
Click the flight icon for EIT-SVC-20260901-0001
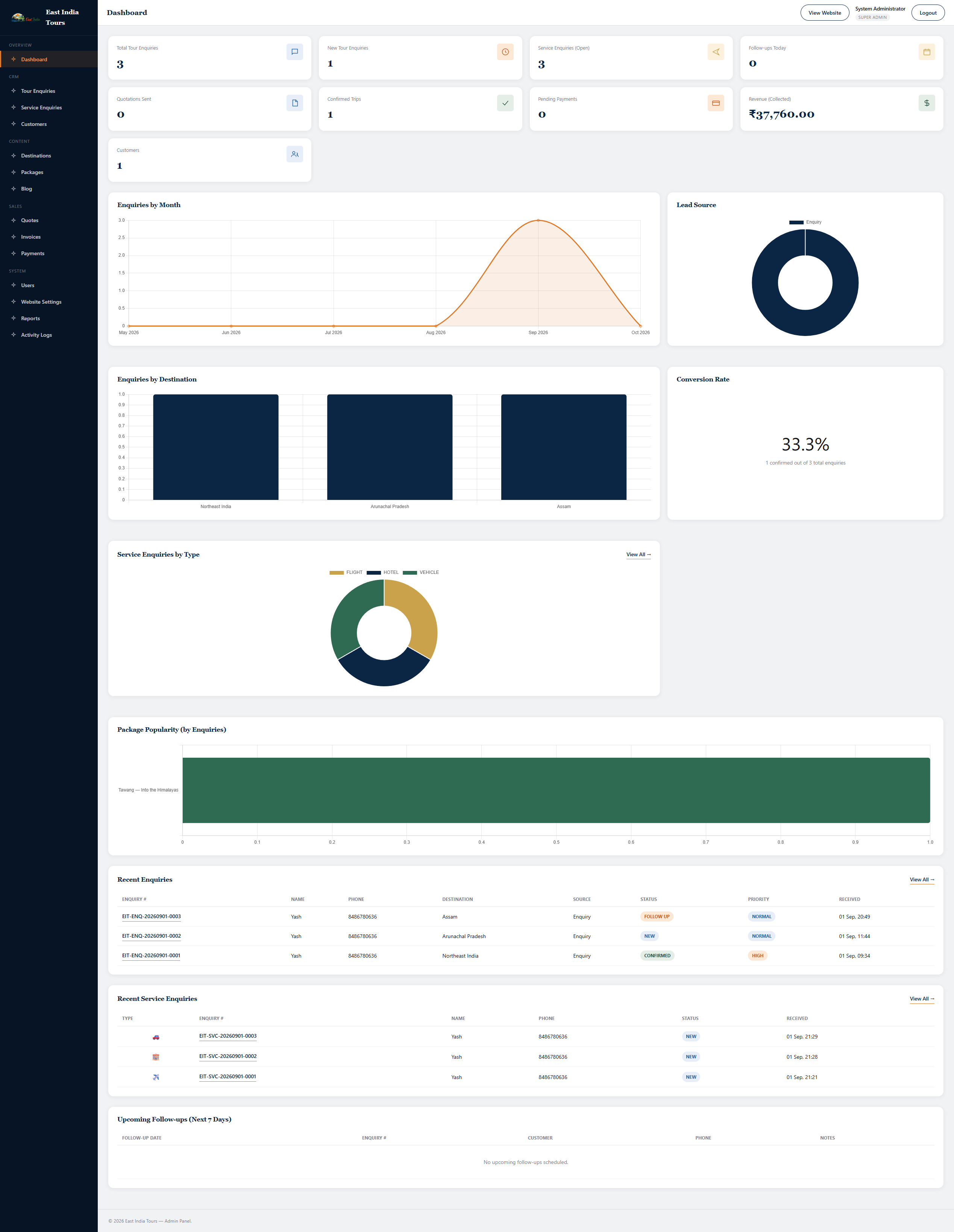click(x=156, y=1078)
